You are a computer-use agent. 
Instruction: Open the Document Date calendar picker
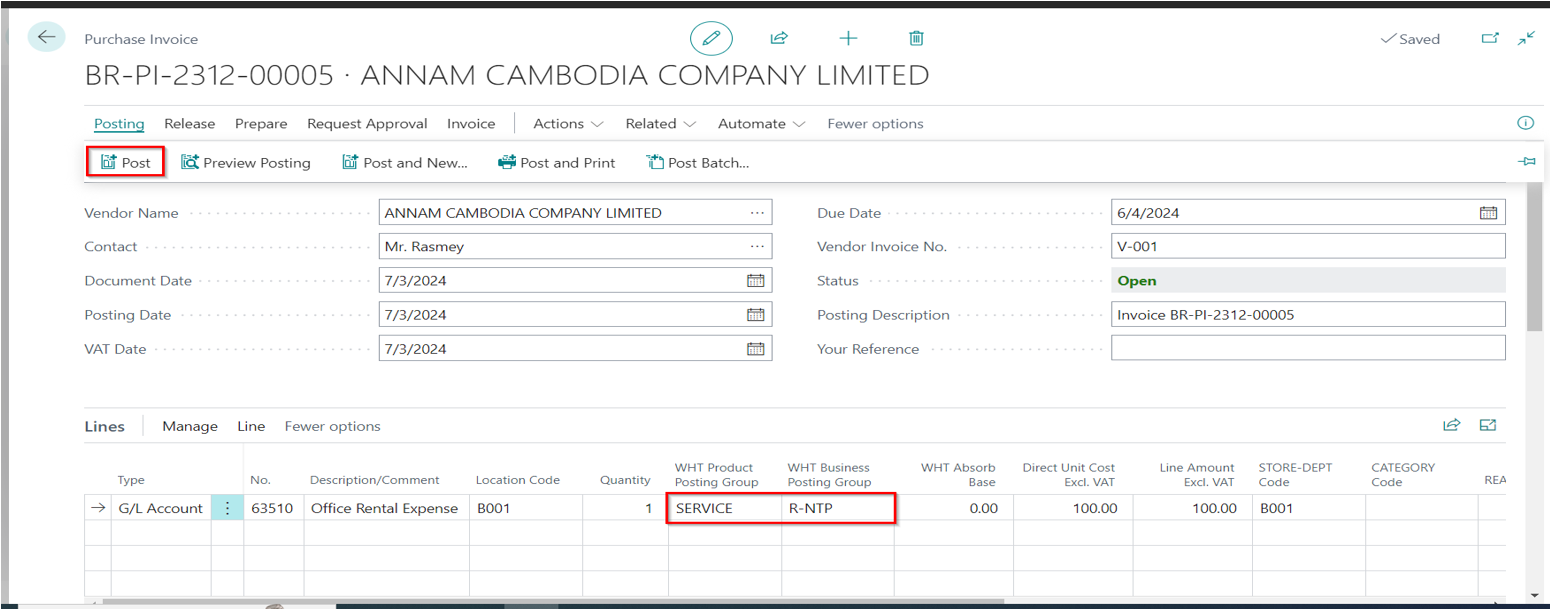[756, 281]
